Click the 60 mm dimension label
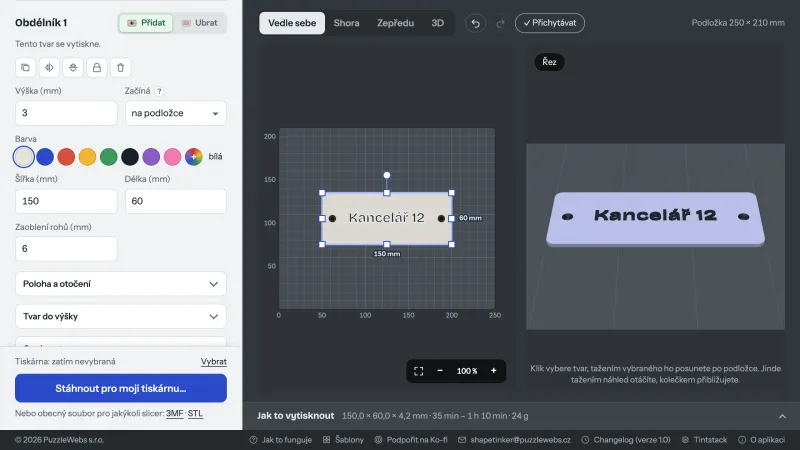Screen dimensions: 800x450 tap(470, 218)
